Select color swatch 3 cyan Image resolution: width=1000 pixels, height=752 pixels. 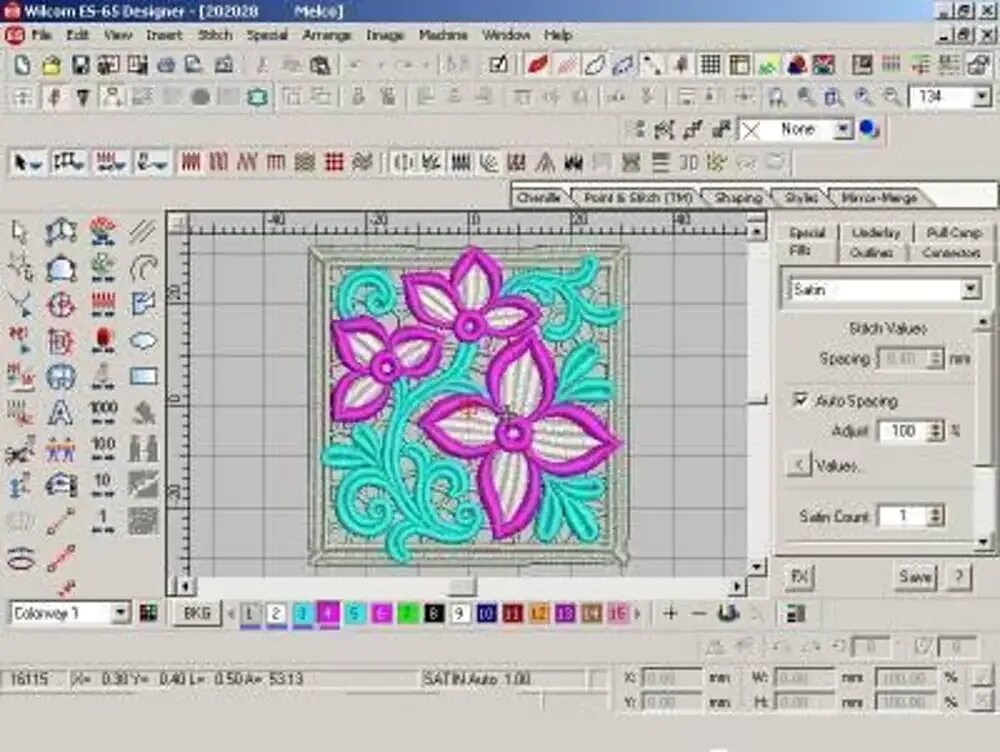tap(302, 614)
